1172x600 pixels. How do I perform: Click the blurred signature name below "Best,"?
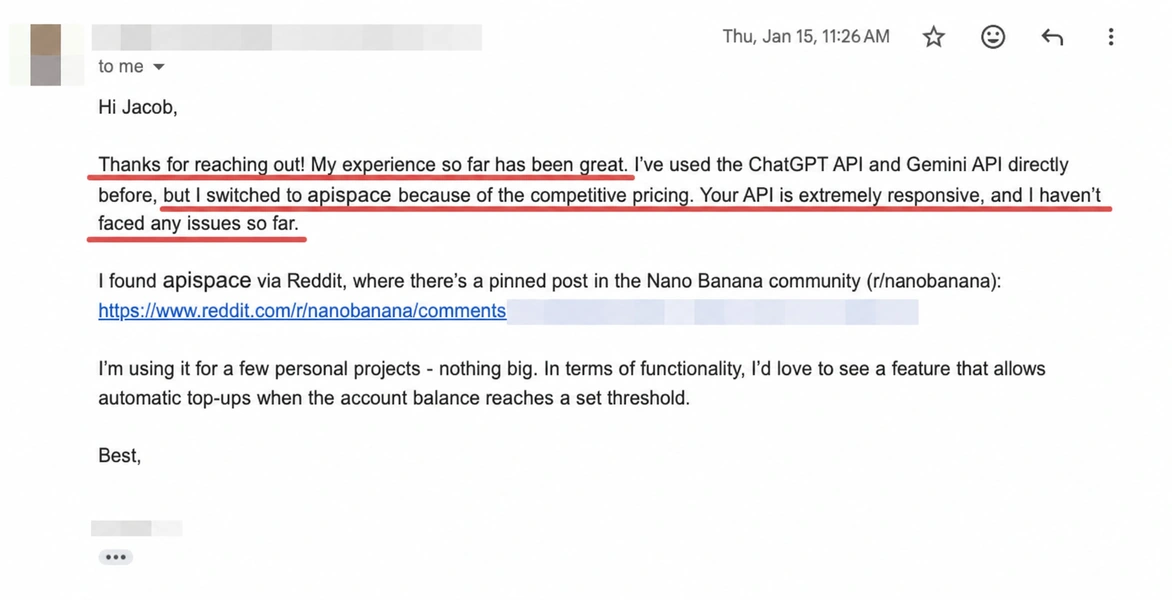click(137, 528)
